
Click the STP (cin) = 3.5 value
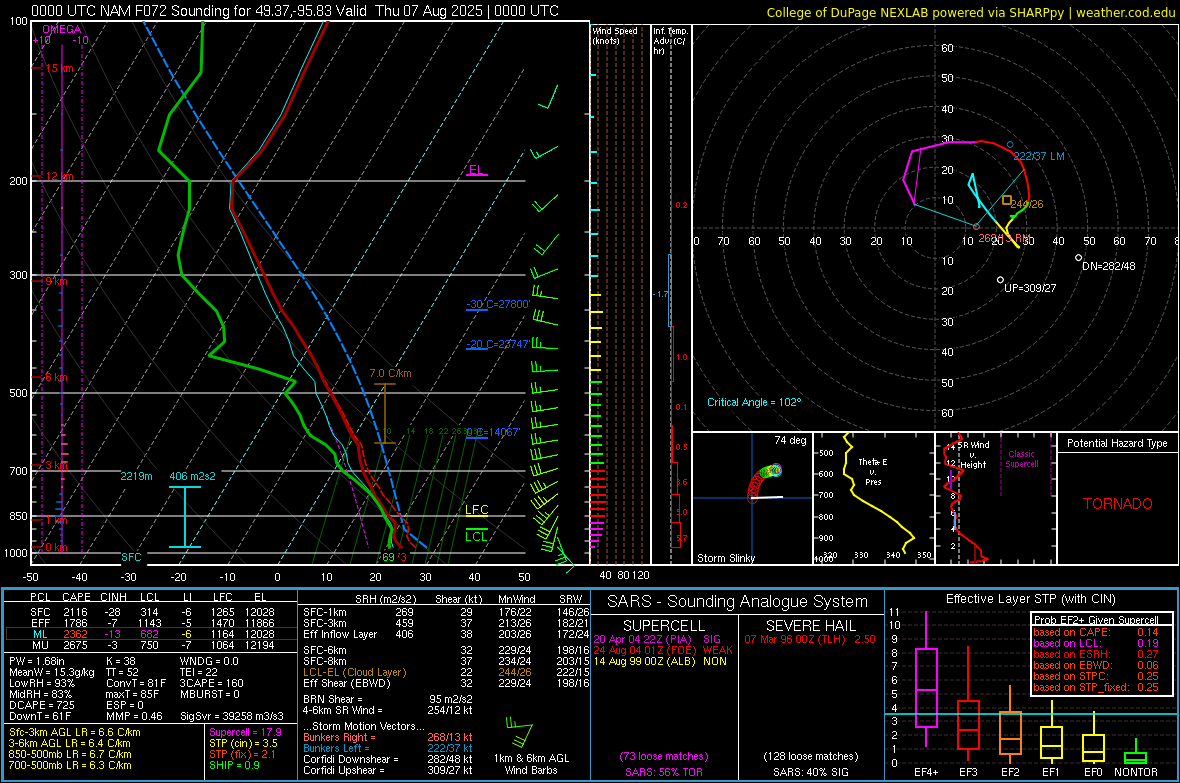243,743
